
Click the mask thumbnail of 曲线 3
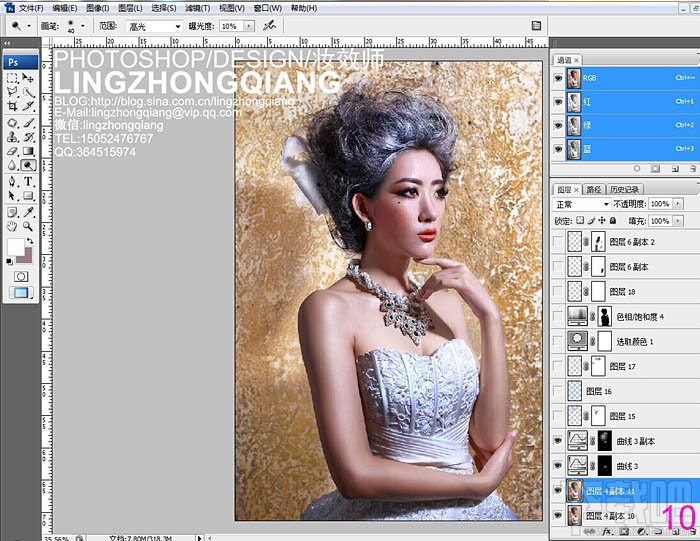tap(605, 466)
